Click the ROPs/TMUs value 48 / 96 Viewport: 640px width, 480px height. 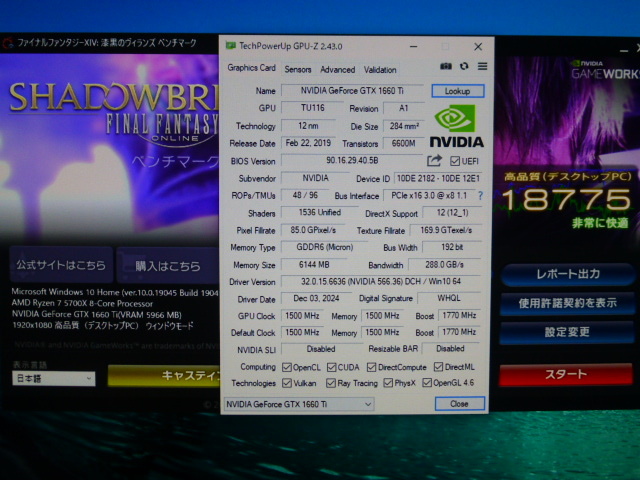(305, 195)
